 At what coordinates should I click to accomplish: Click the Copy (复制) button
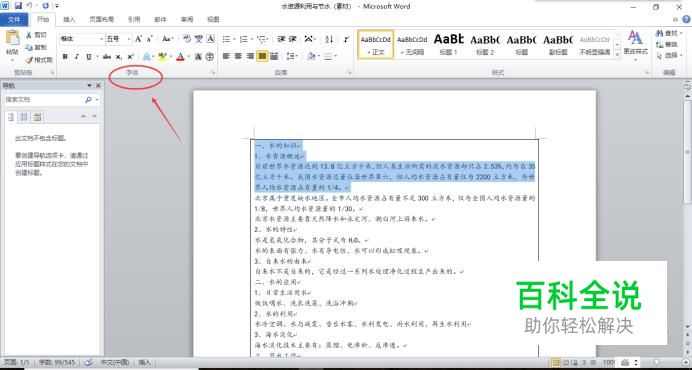point(36,47)
